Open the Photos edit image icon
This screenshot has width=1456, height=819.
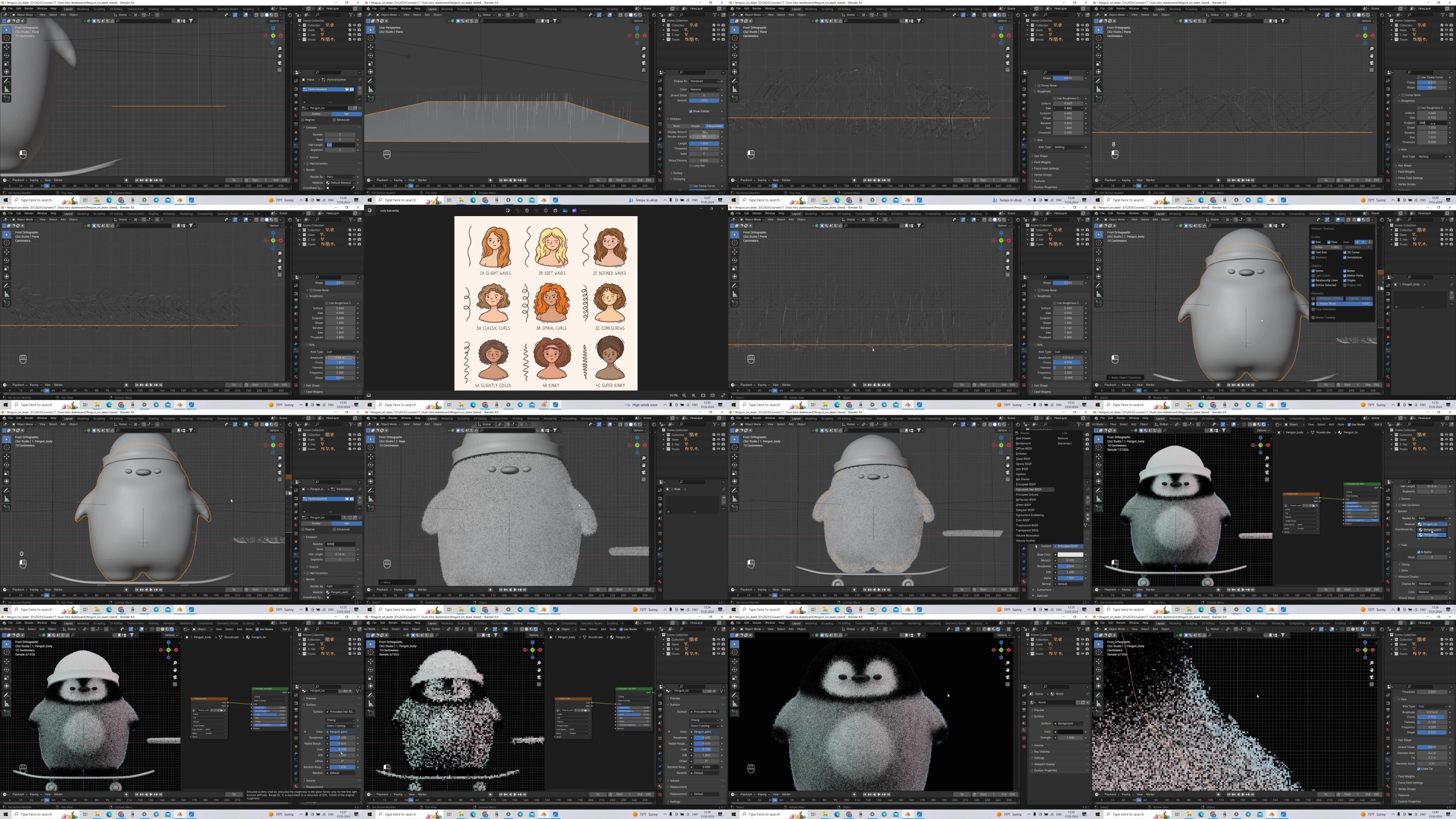pyautogui.click(x=508, y=210)
